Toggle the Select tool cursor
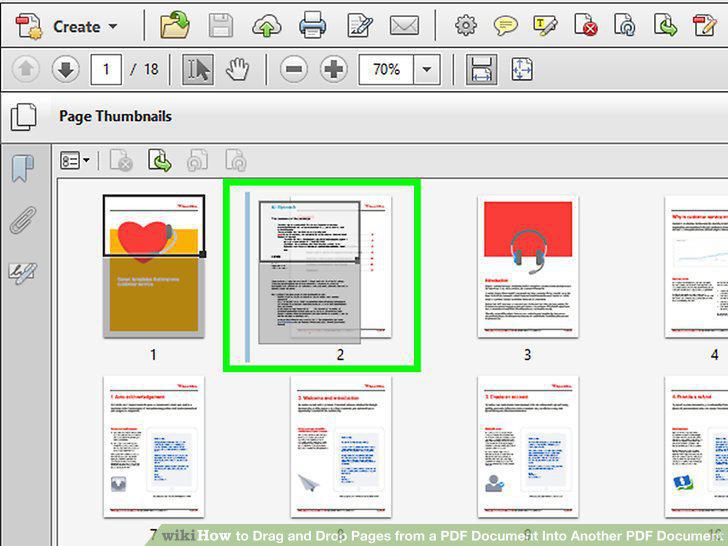This screenshot has height=546, width=728. click(x=198, y=70)
